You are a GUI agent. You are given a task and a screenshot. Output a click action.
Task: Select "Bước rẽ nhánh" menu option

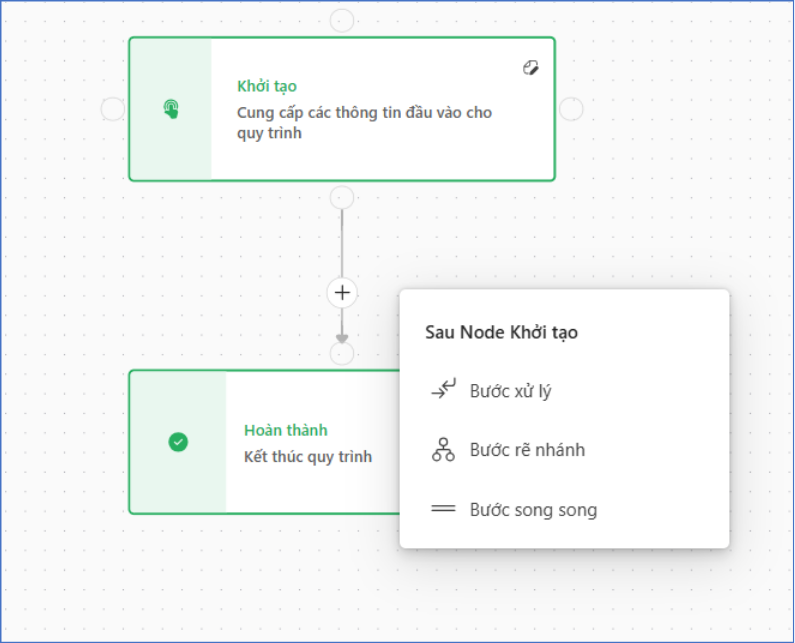point(527,450)
